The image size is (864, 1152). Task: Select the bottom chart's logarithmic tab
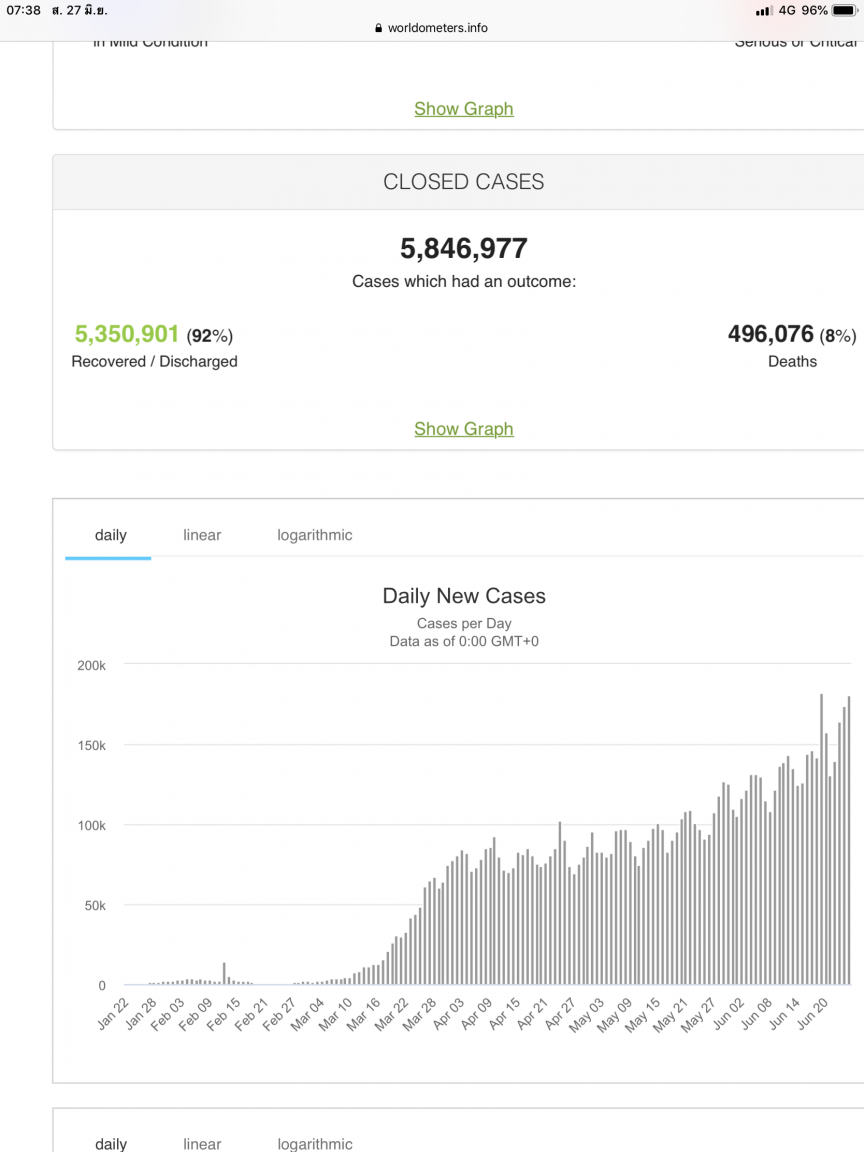tap(315, 1143)
